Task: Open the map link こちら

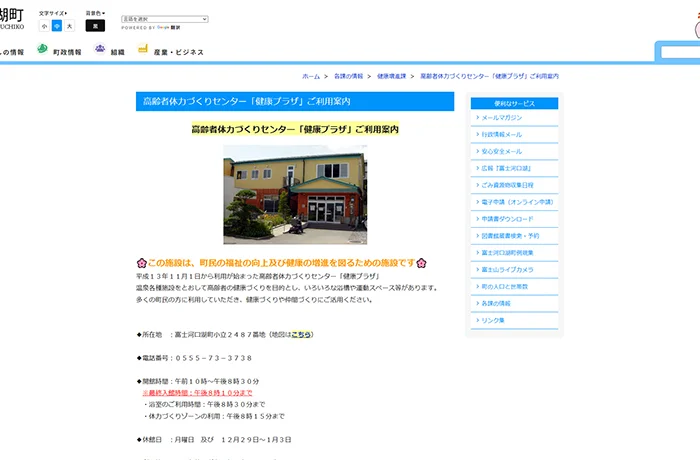Action: coord(301,335)
